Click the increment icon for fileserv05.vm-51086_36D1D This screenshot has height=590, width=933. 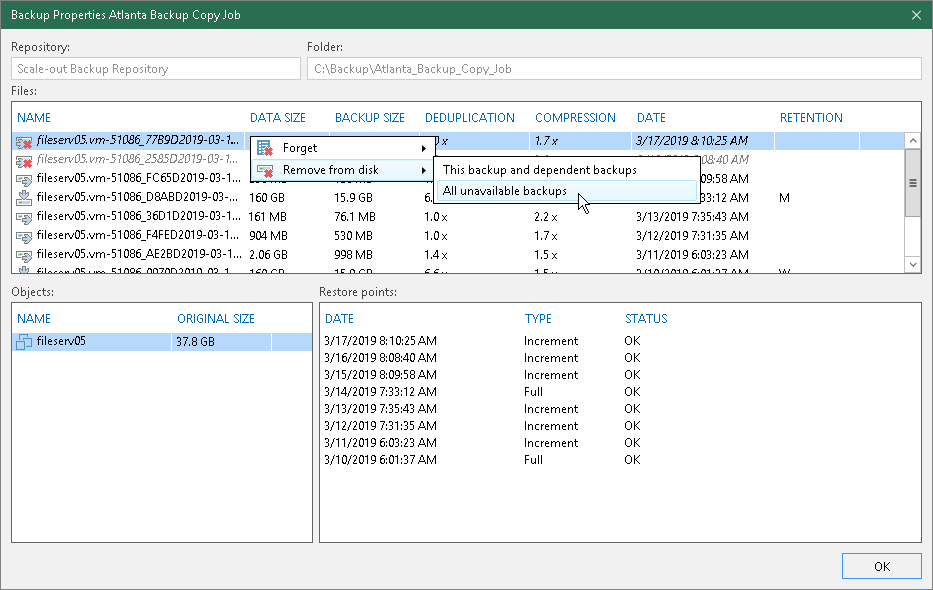tap(25, 217)
